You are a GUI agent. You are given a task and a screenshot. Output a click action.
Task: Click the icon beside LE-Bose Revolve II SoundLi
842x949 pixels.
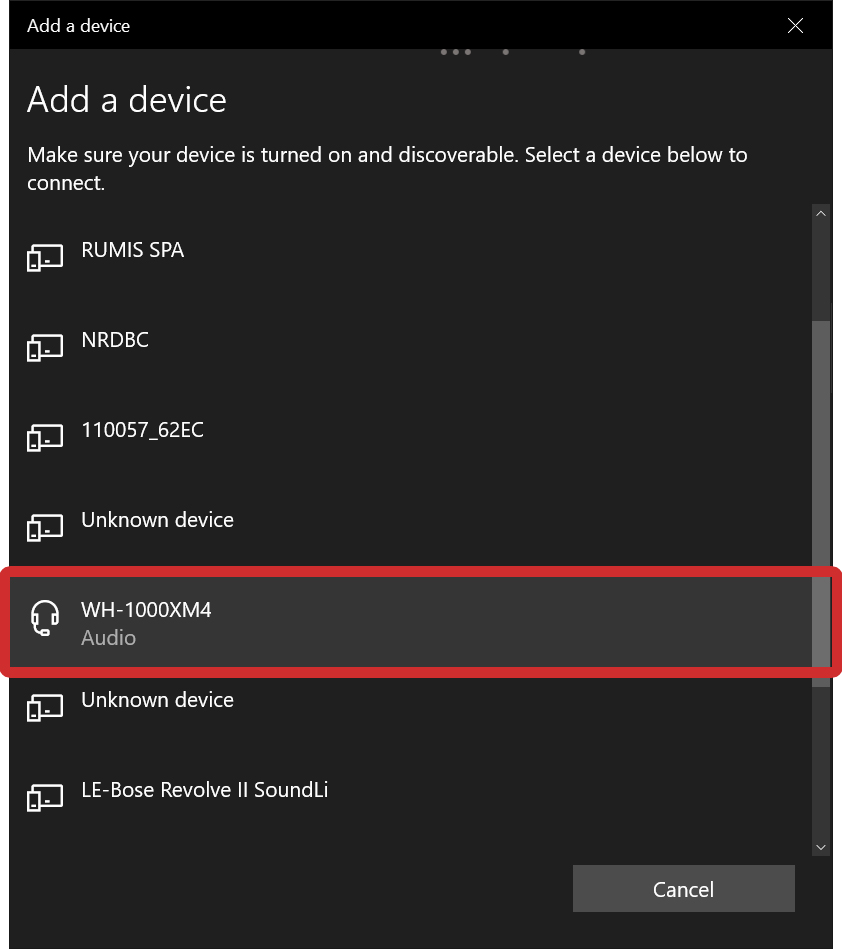44,798
